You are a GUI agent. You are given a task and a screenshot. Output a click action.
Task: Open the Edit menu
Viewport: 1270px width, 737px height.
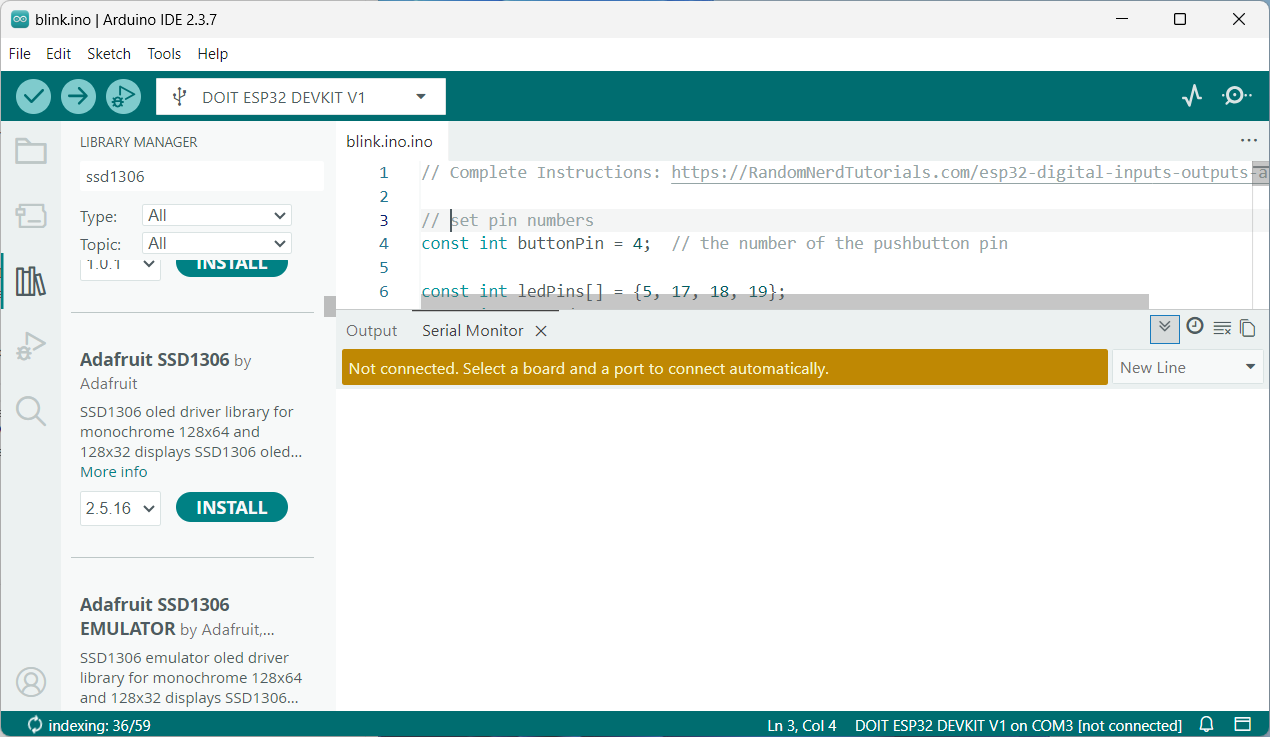[x=58, y=54]
